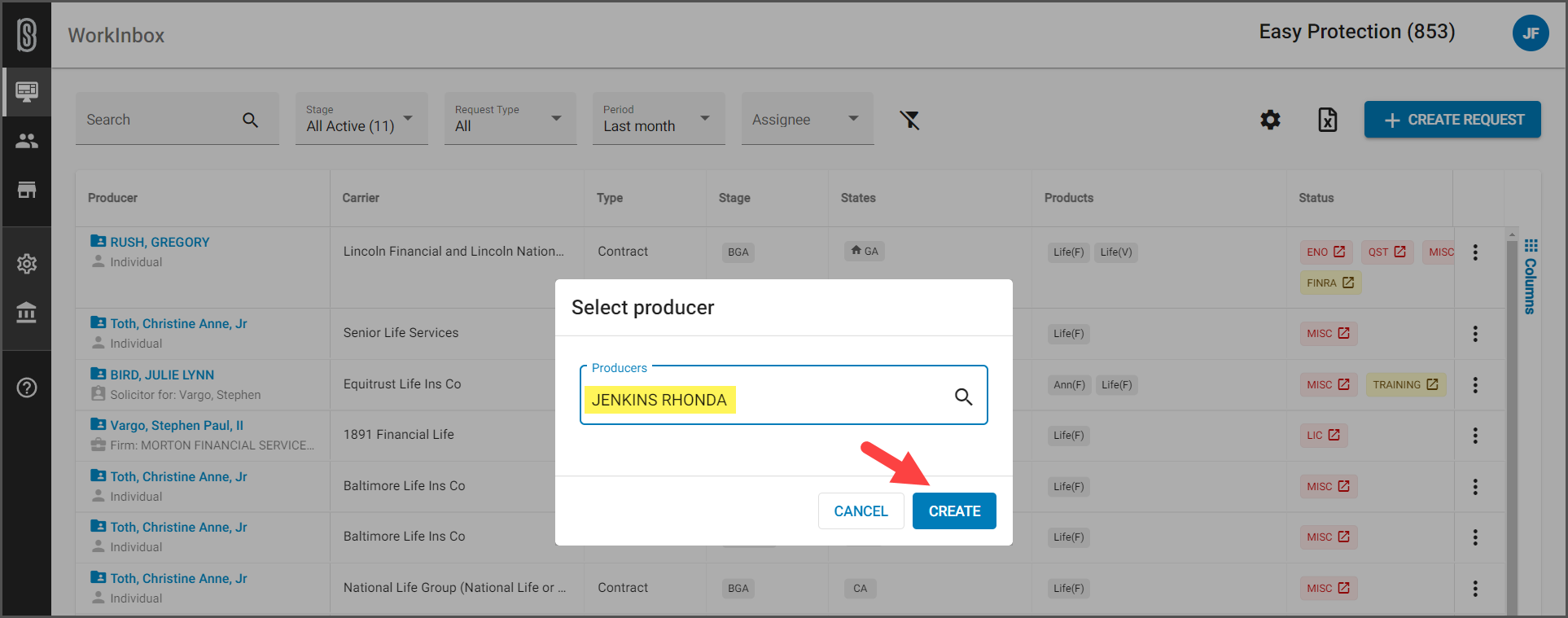
Task: Click the CA state chip
Action: tap(861, 588)
